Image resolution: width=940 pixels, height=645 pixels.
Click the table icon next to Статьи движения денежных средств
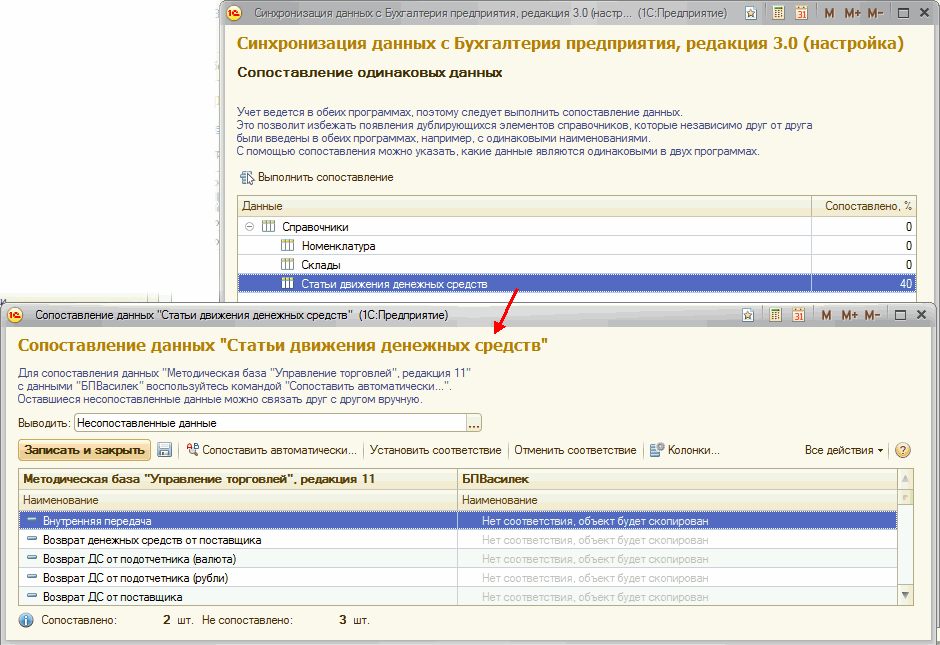(288, 283)
